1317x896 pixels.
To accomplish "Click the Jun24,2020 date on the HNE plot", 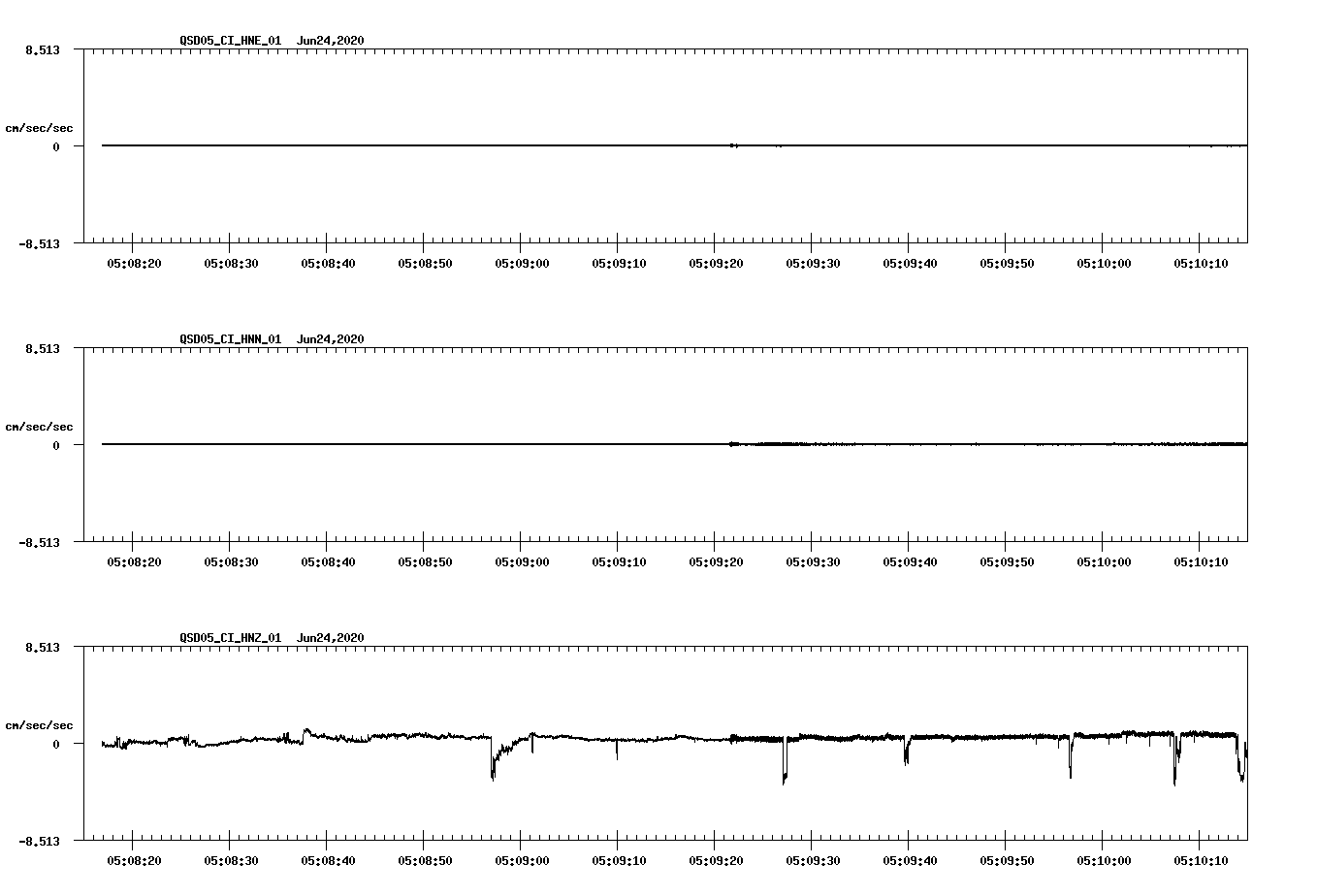I will point(331,41).
